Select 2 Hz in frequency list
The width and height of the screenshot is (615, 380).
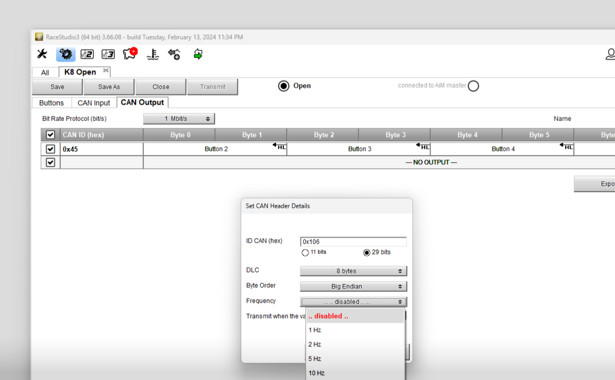355,344
